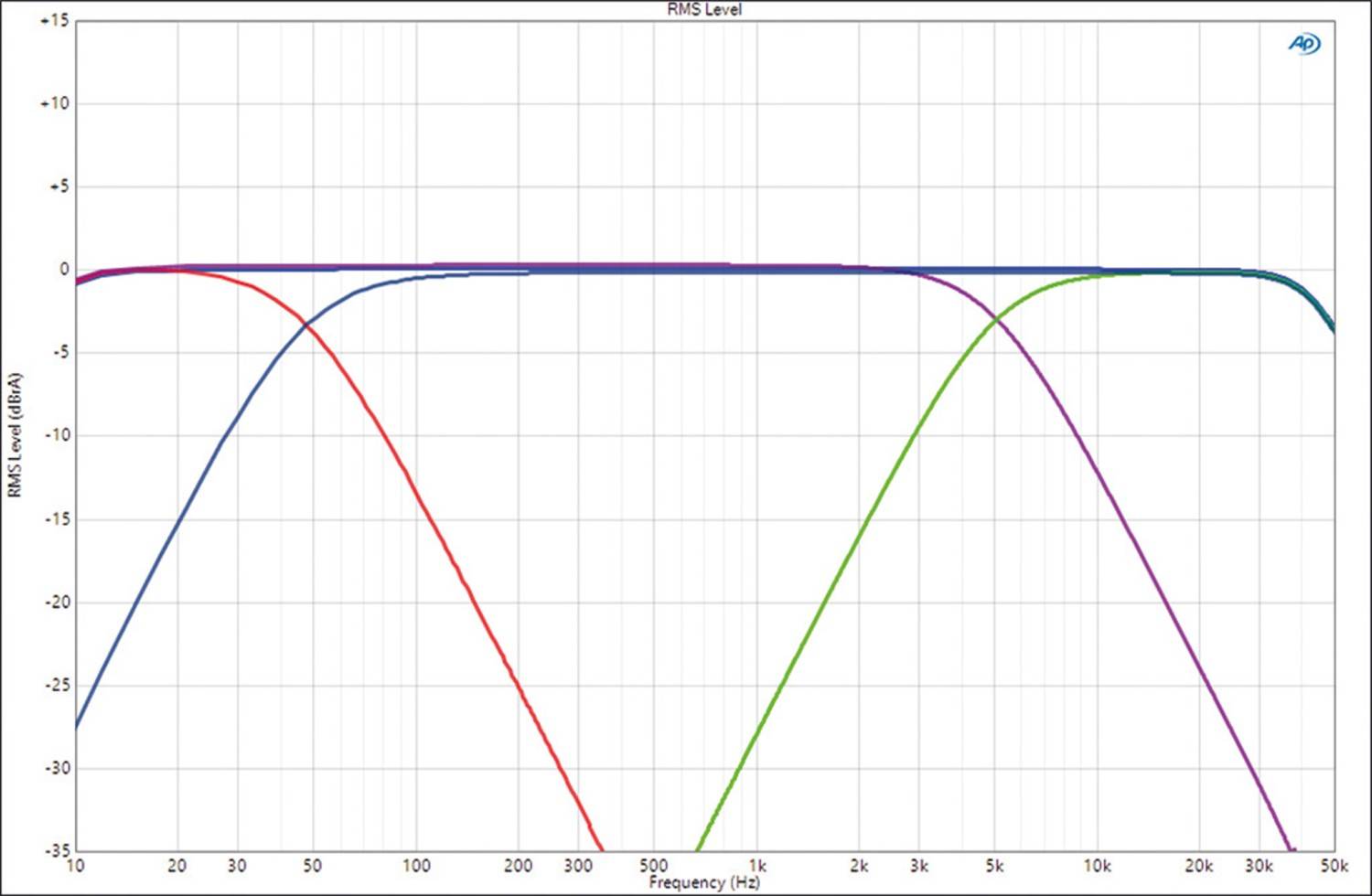Screen dimensions: 1372x896
Task: Click the "3k" label on frequency axis
Action: point(919,865)
